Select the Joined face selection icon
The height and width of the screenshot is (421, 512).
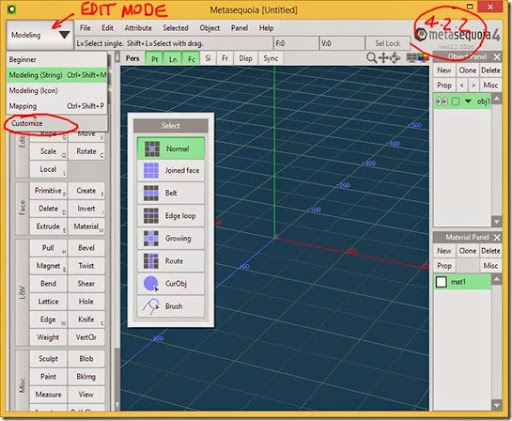(151, 170)
